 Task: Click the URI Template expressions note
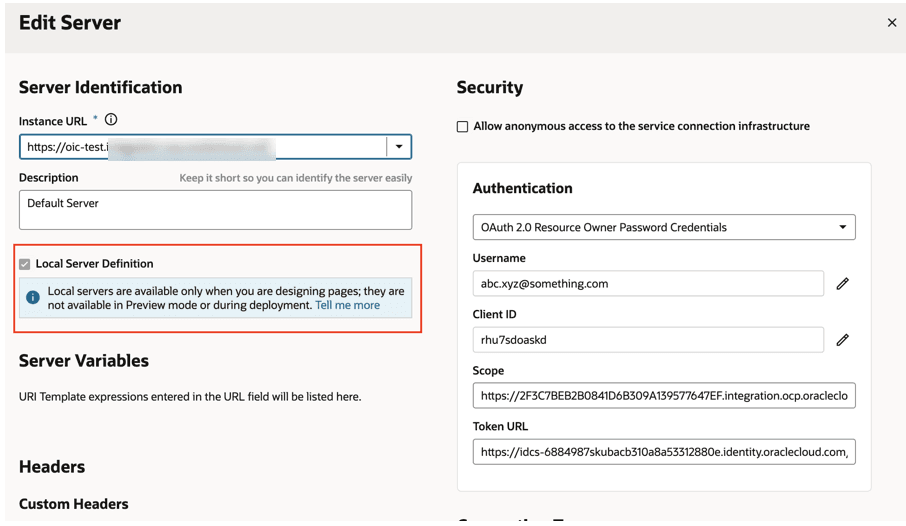pyautogui.click(x=190, y=397)
